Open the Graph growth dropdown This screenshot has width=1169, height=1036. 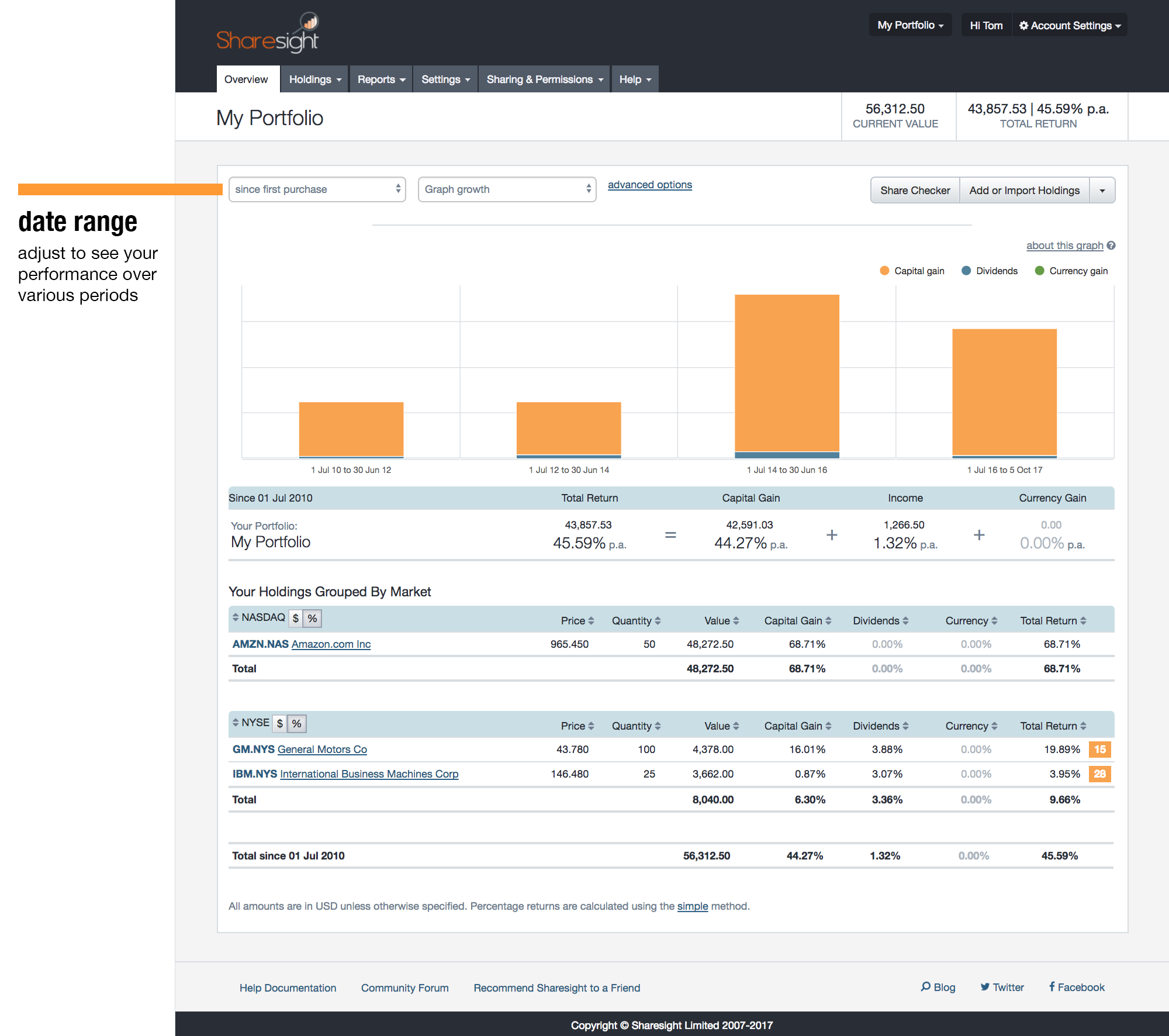tap(507, 189)
